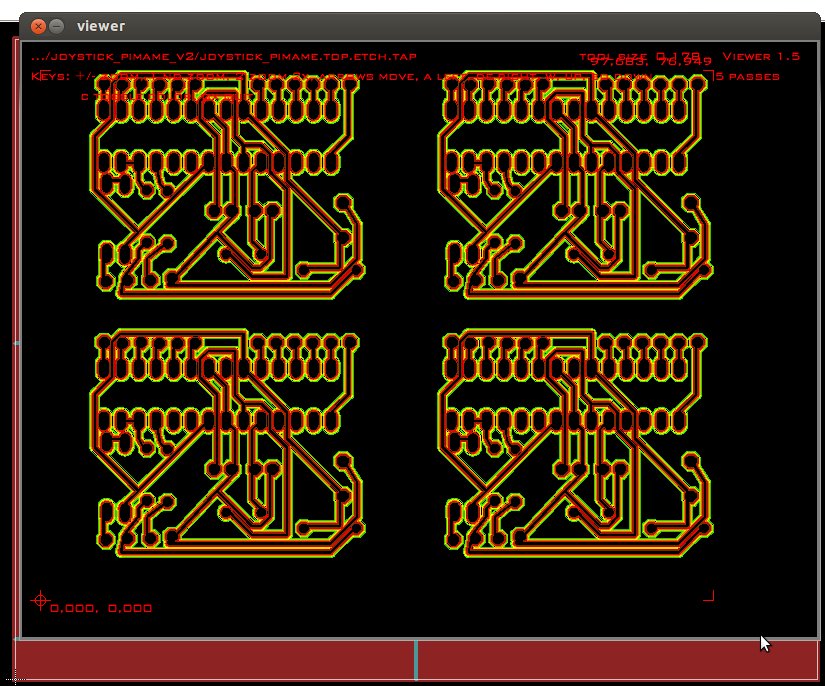
Task: Select the top-left PCB board layout
Action: [x=226, y=187]
